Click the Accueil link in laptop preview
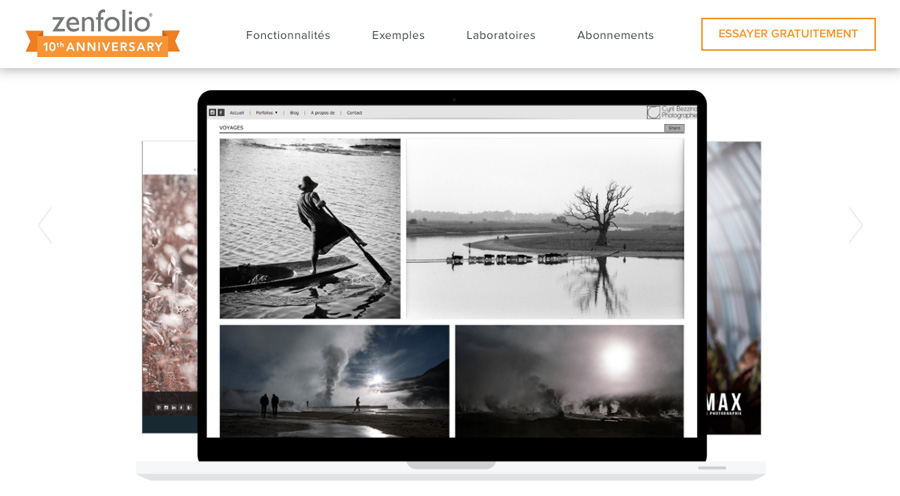Viewport: 900px width, 496px height. point(237,113)
